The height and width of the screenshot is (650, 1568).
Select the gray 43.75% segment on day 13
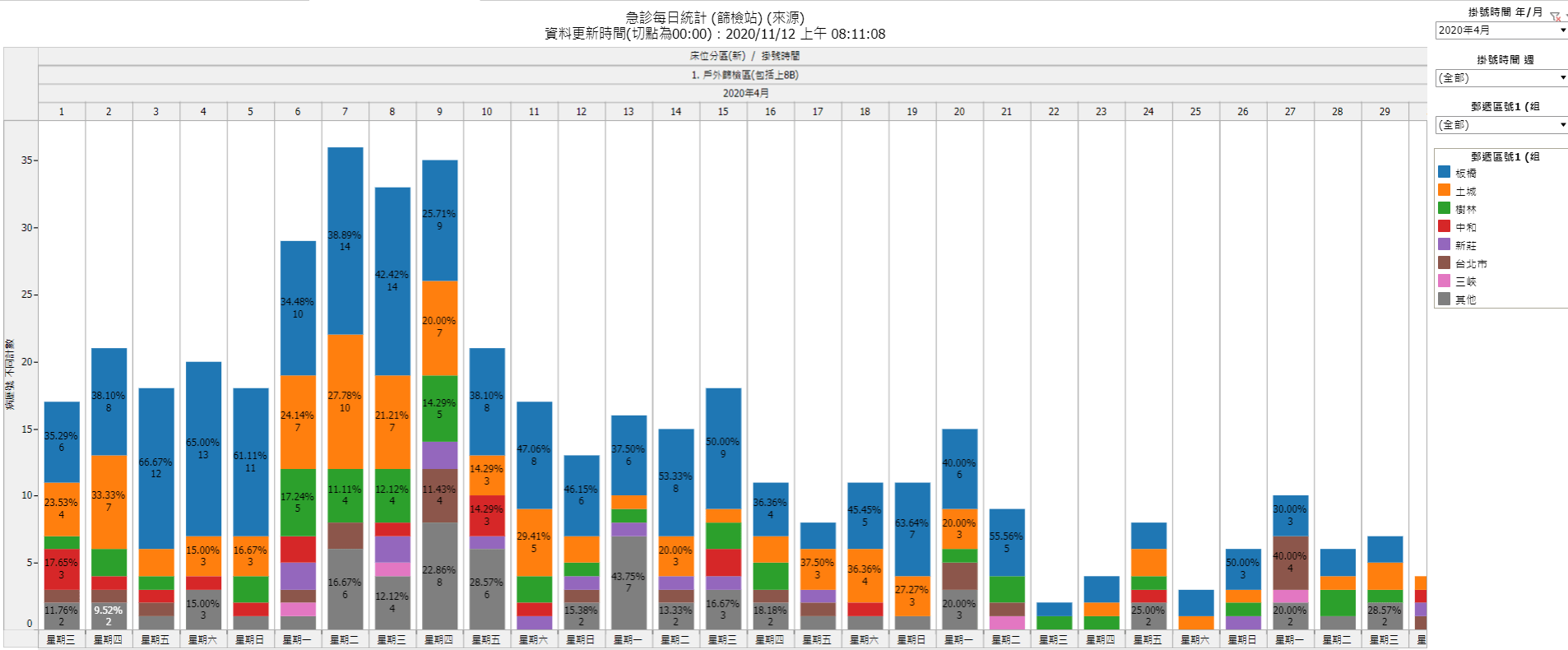pyautogui.click(x=629, y=583)
